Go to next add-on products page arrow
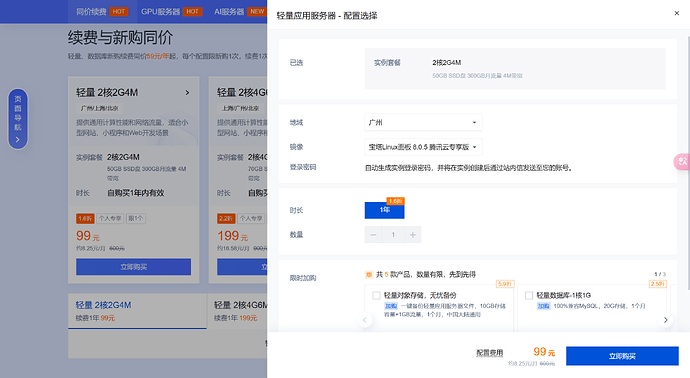 tap(665, 320)
